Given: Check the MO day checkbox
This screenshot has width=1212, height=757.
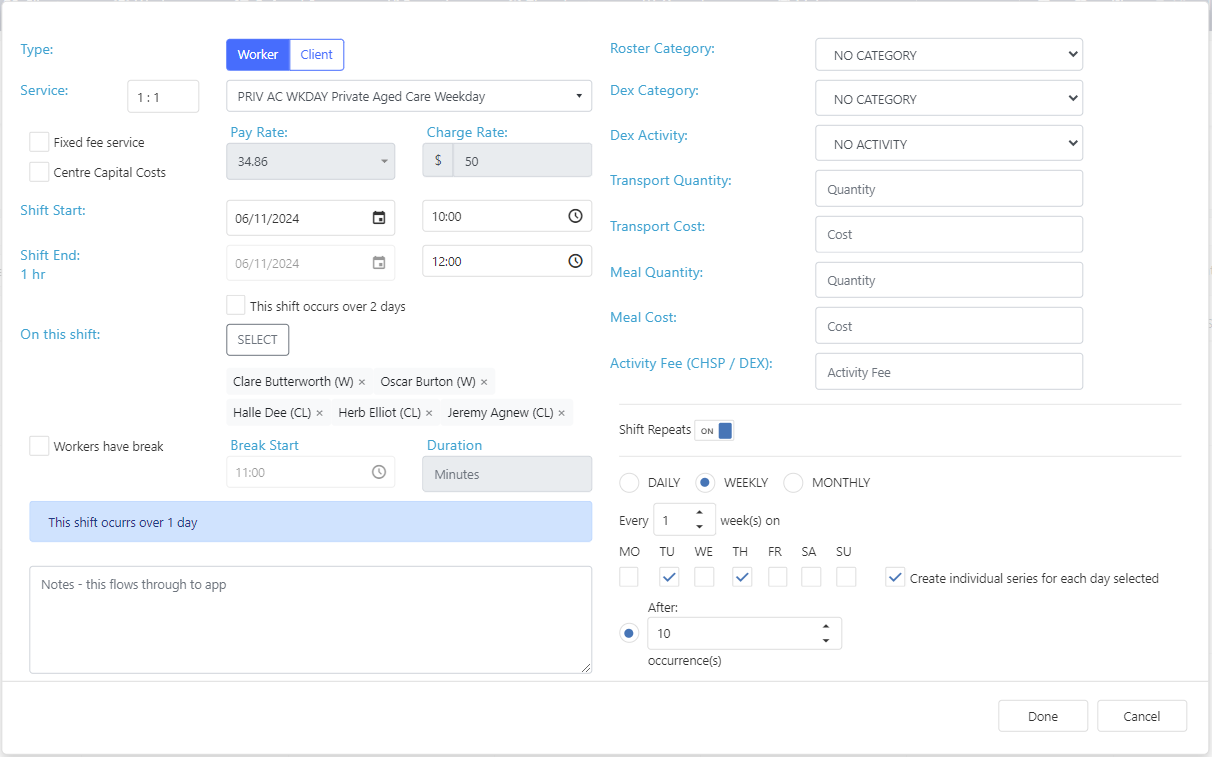Looking at the screenshot, I should tap(629, 577).
